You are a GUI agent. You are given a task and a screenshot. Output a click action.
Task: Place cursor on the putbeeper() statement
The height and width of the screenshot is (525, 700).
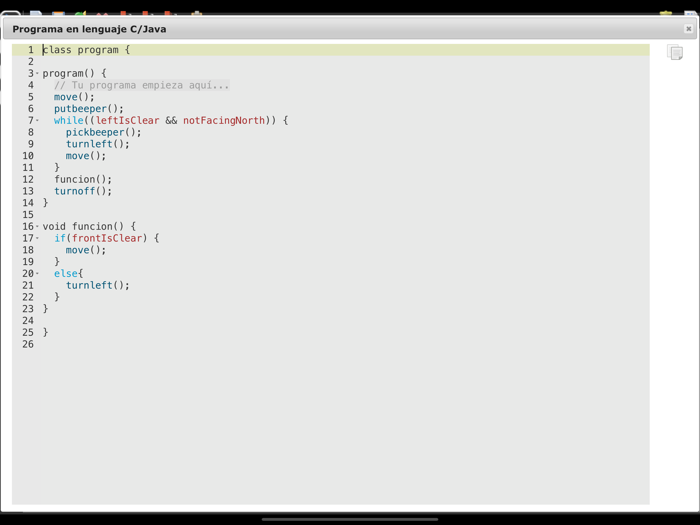88,109
